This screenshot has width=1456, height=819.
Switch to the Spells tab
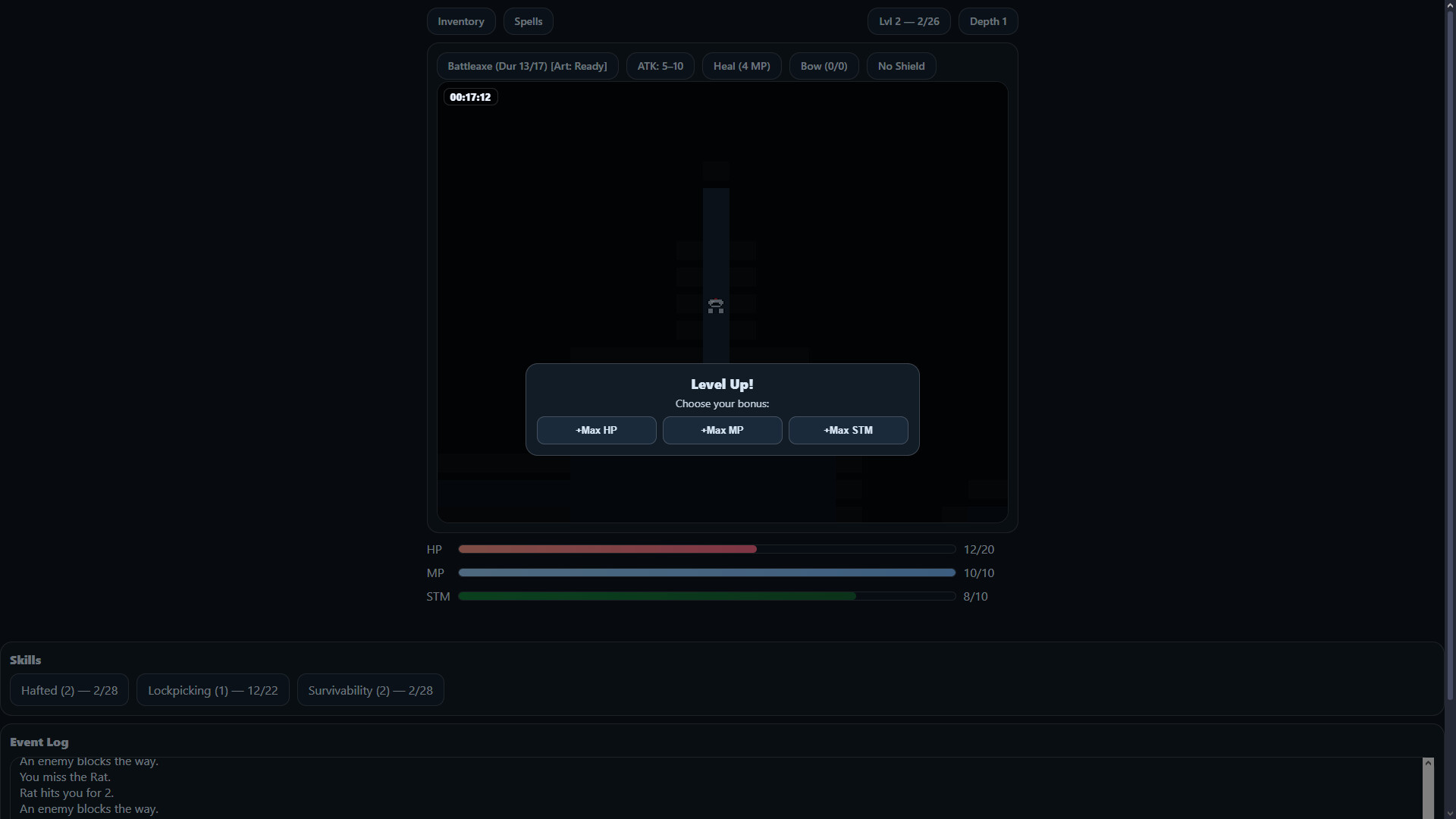pos(528,21)
